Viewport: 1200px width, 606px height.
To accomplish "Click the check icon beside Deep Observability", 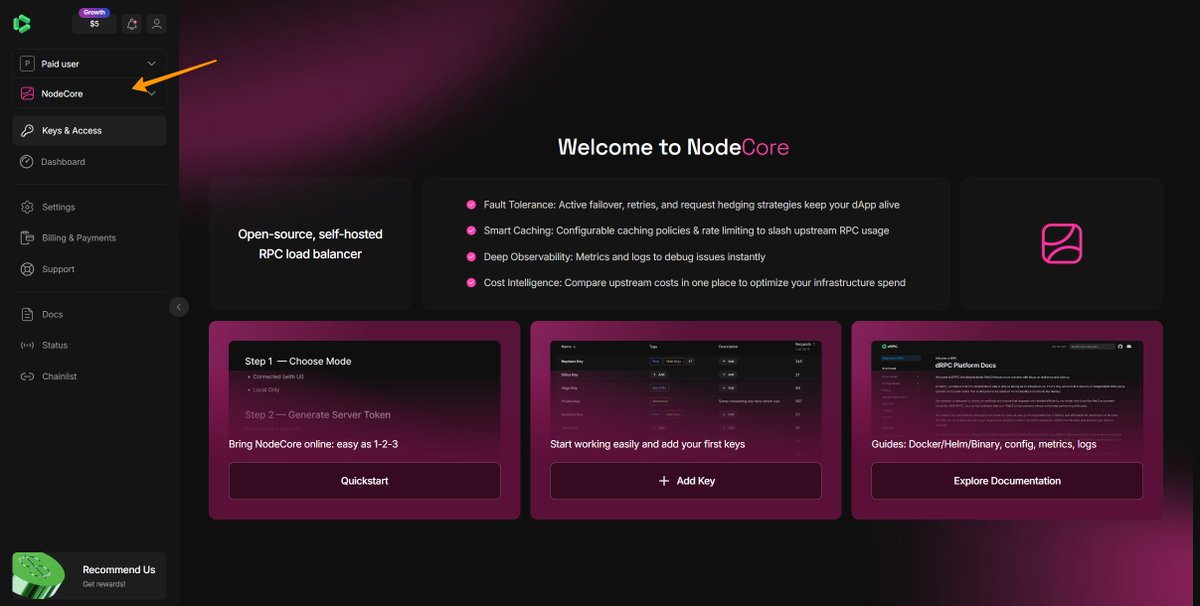I will pos(471,256).
